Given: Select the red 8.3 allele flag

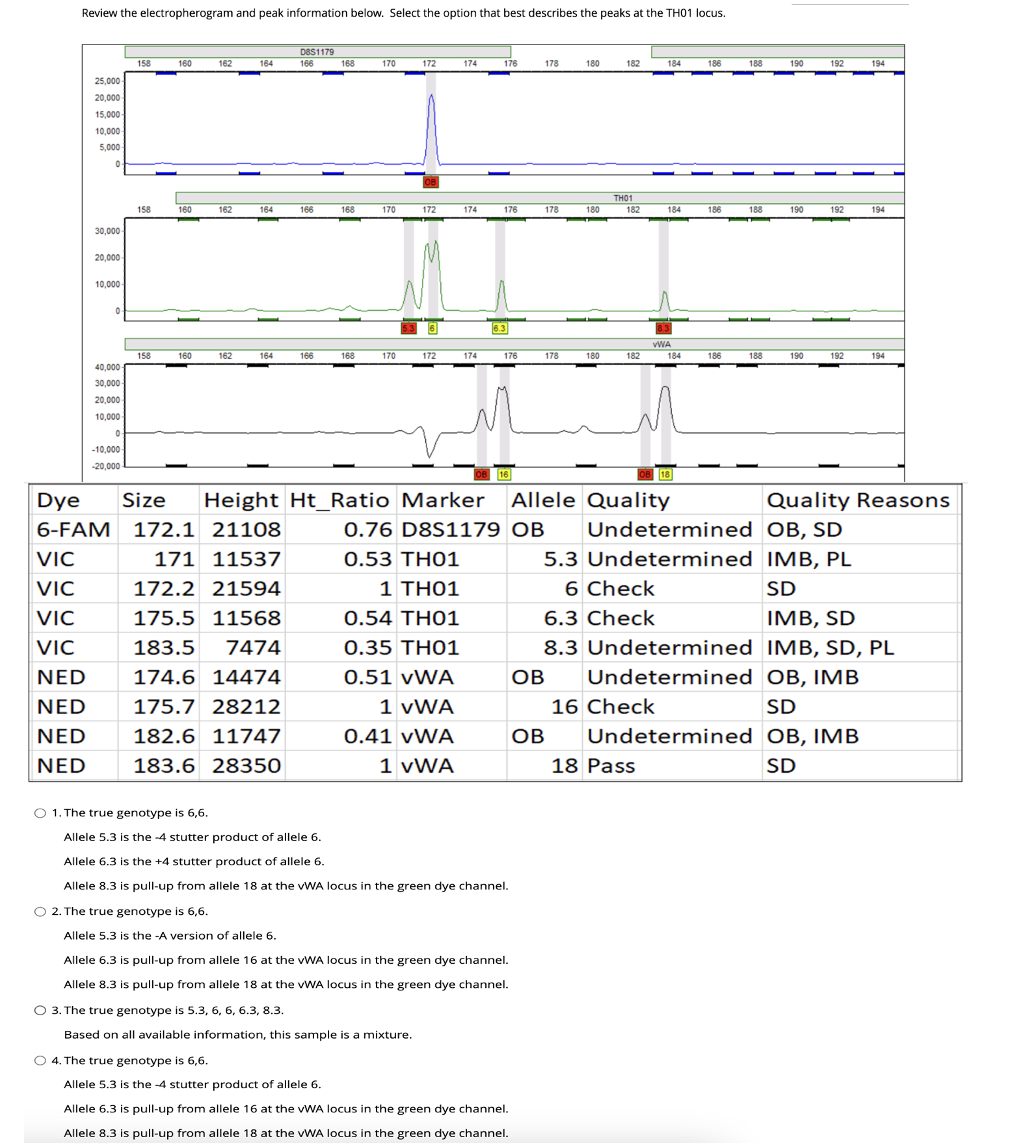Looking at the screenshot, I should [665, 326].
